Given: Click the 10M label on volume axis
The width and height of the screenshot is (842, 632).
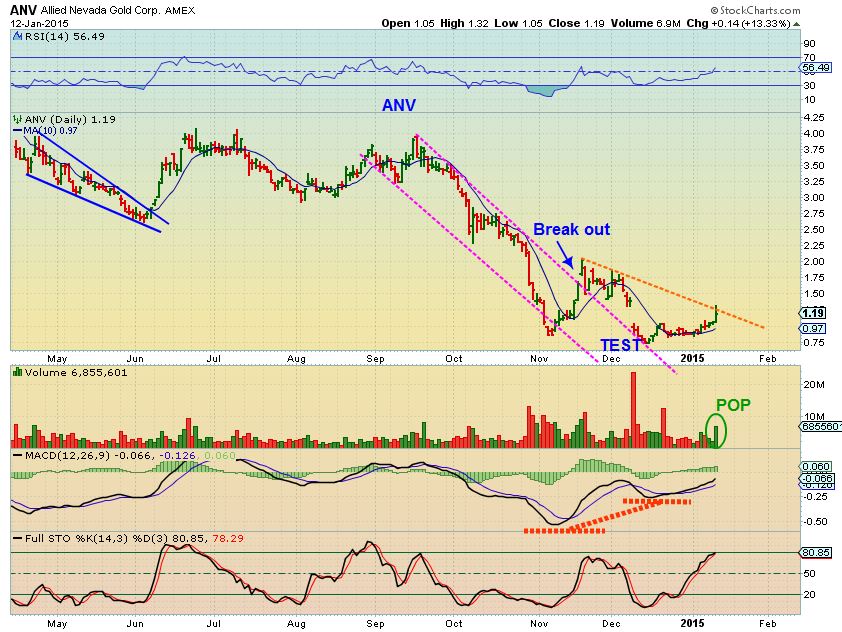Looking at the screenshot, I should (x=814, y=417).
